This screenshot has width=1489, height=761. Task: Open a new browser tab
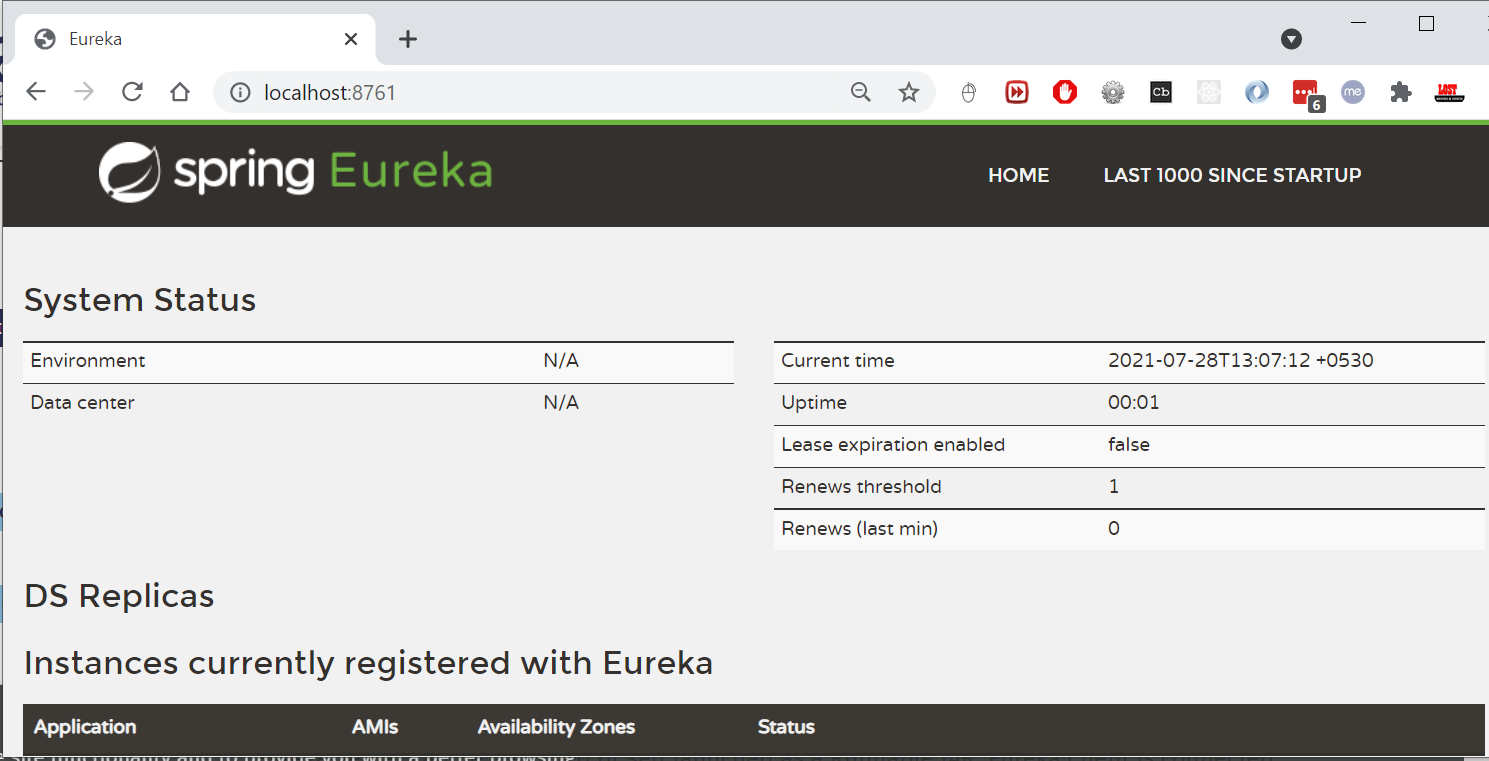tap(407, 39)
